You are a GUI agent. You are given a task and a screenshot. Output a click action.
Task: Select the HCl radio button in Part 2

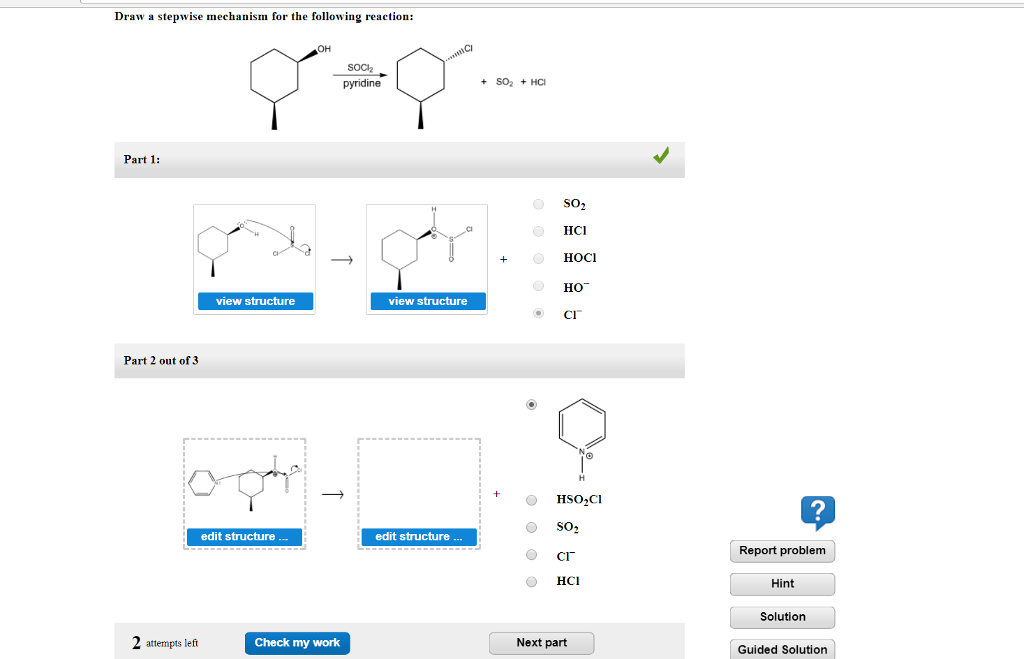530,581
